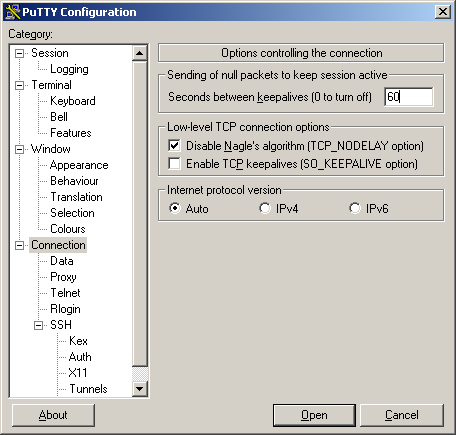Click the PuTTY icon in title bar

pyautogui.click(x=13, y=12)
